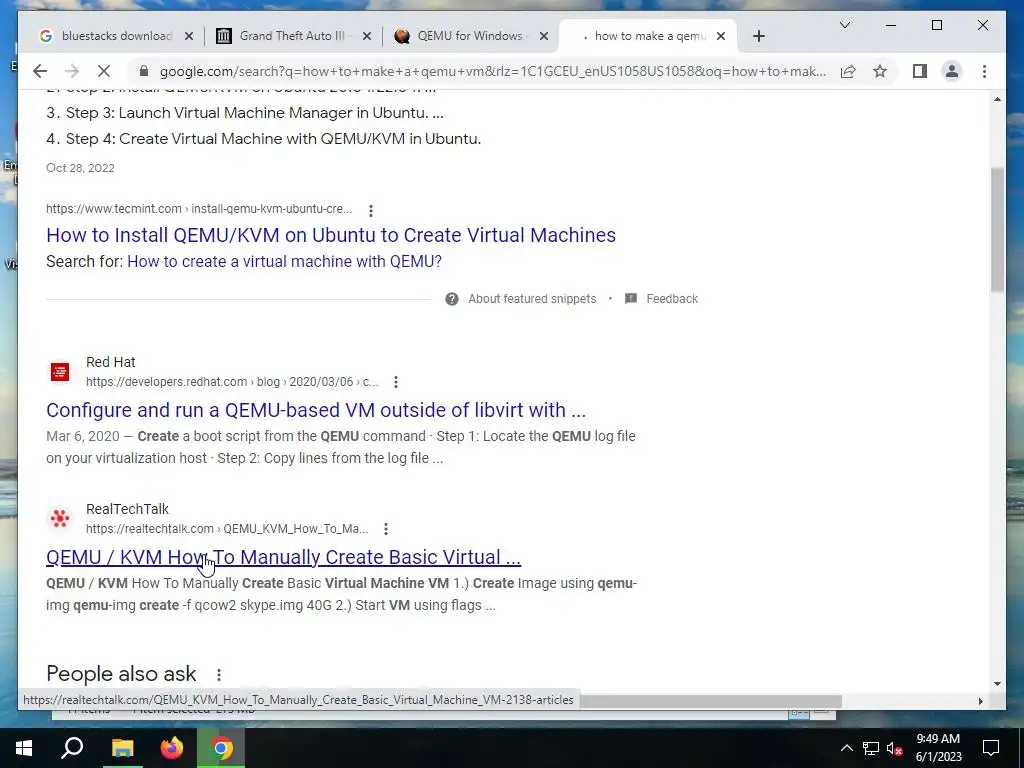Open network status tray icon

click(x=871, y=748)
